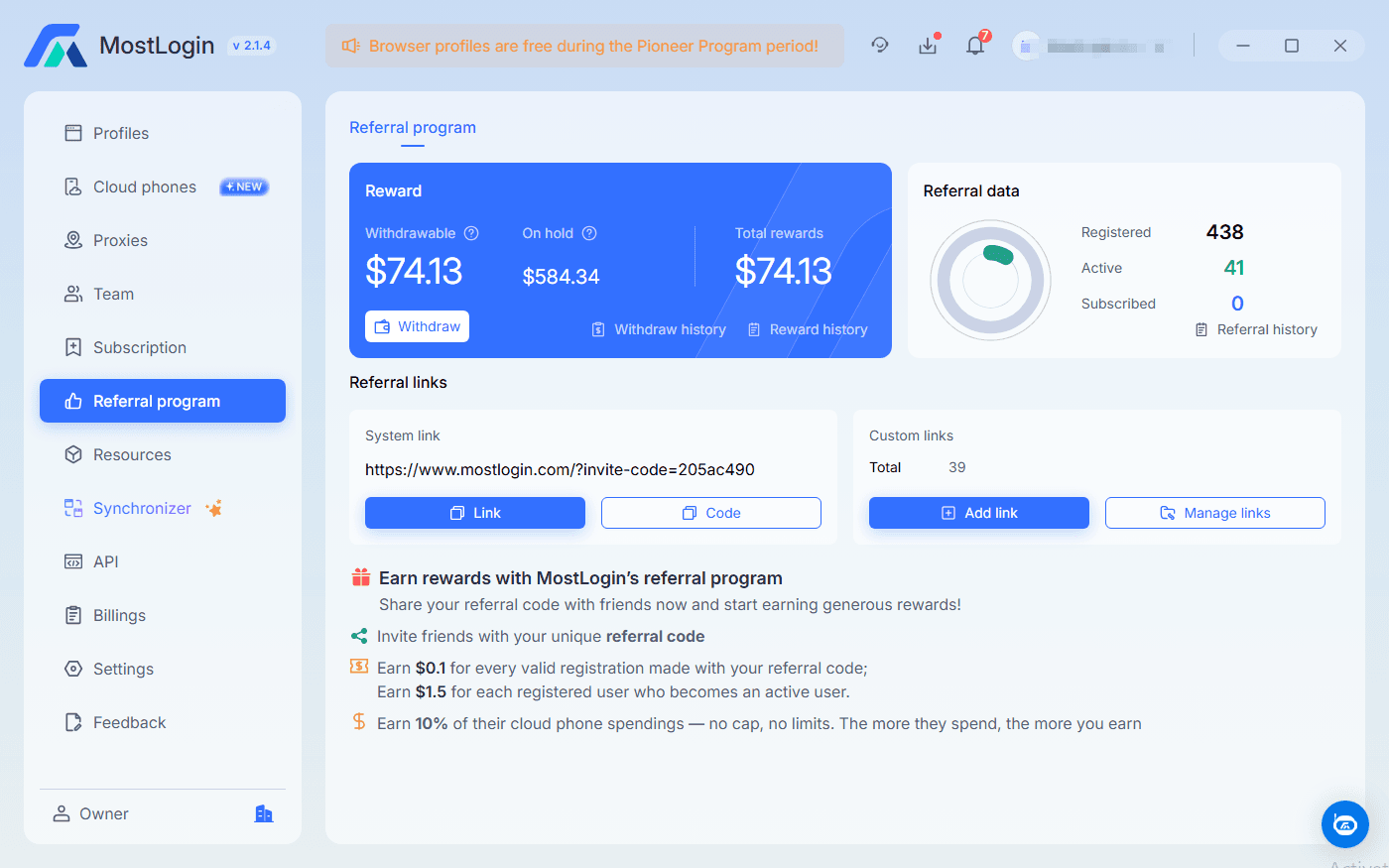
Task: Copy the referral Code
Action: point(711,513)
